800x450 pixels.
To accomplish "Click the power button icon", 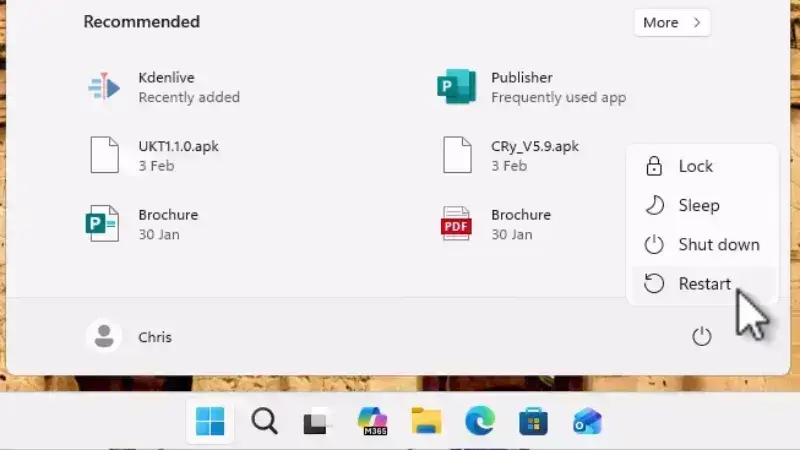I will click(702, 337).
